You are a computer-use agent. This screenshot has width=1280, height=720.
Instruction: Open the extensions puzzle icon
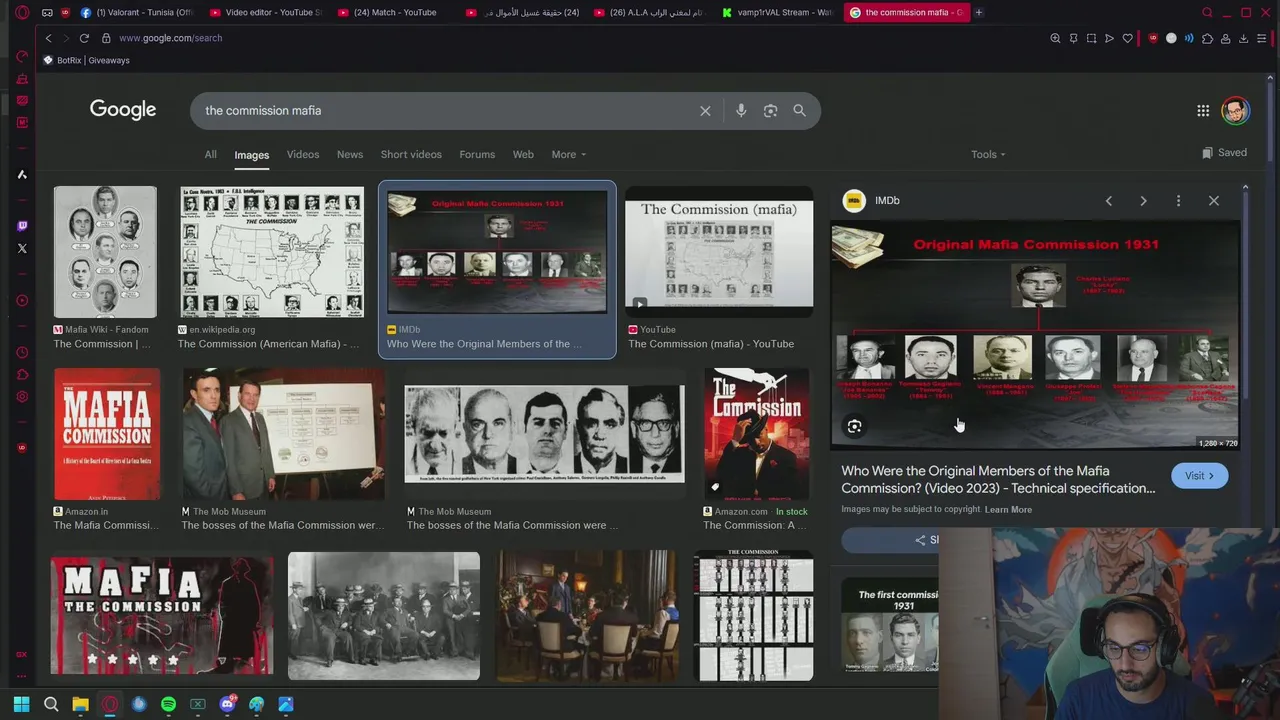click(x=1207, y=38)
